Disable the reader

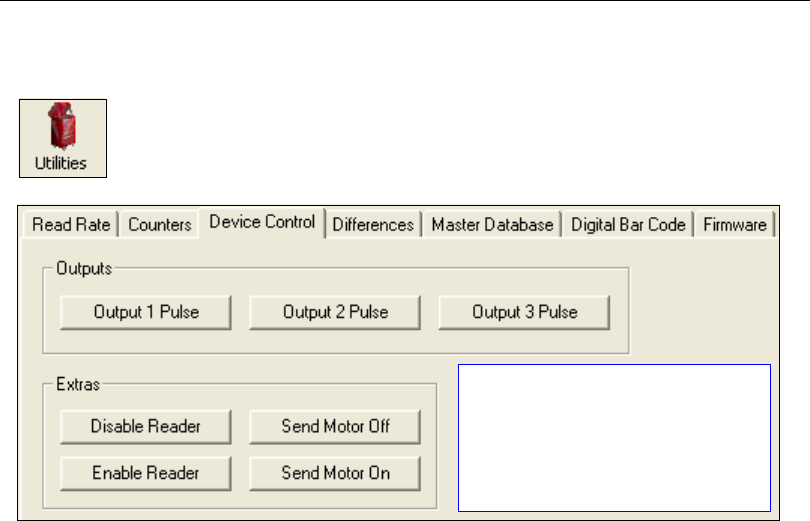(146, 426)
